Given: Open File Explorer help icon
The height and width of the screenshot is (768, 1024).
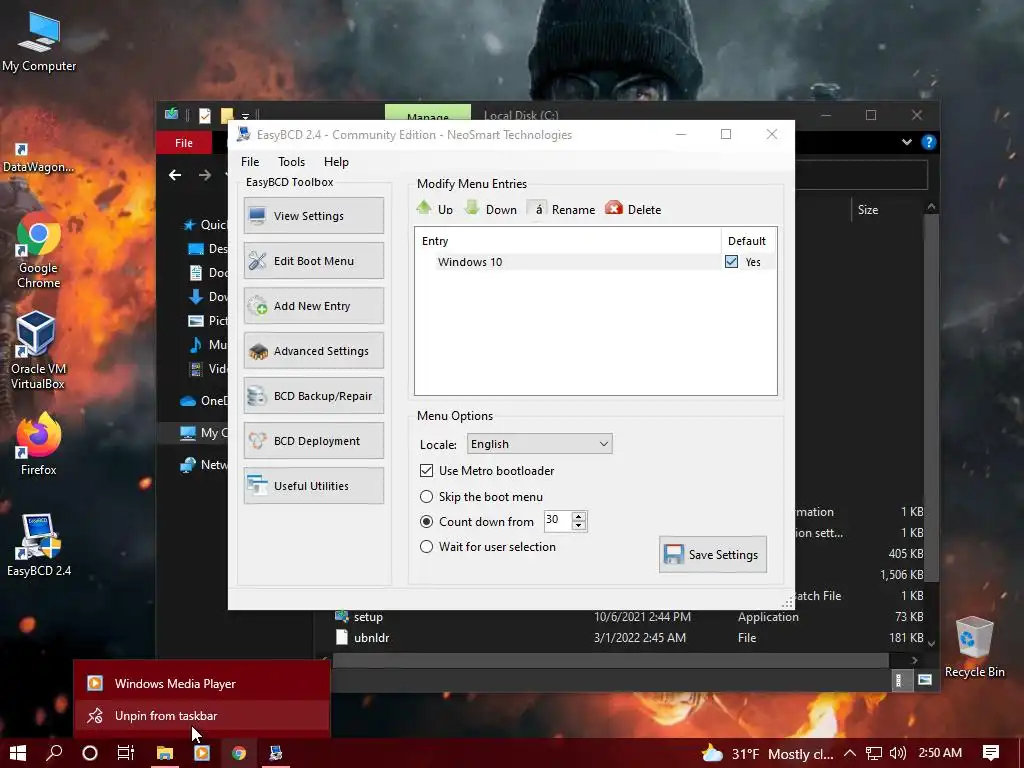Looking at the screenshot, I should 928,142.
